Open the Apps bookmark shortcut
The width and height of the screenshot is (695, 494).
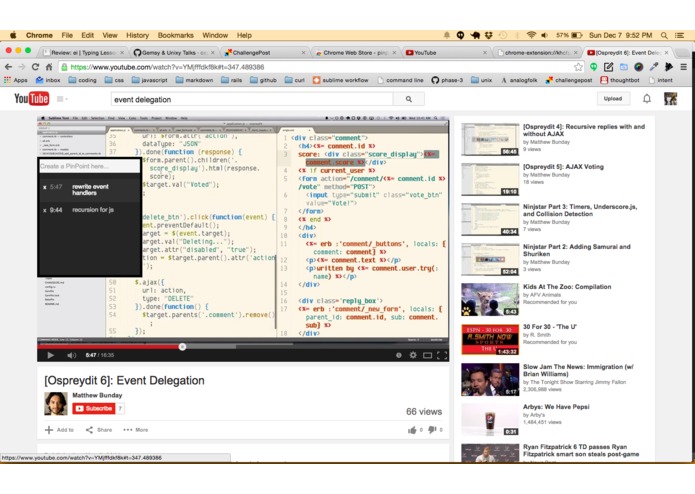(x=16, y=80)
